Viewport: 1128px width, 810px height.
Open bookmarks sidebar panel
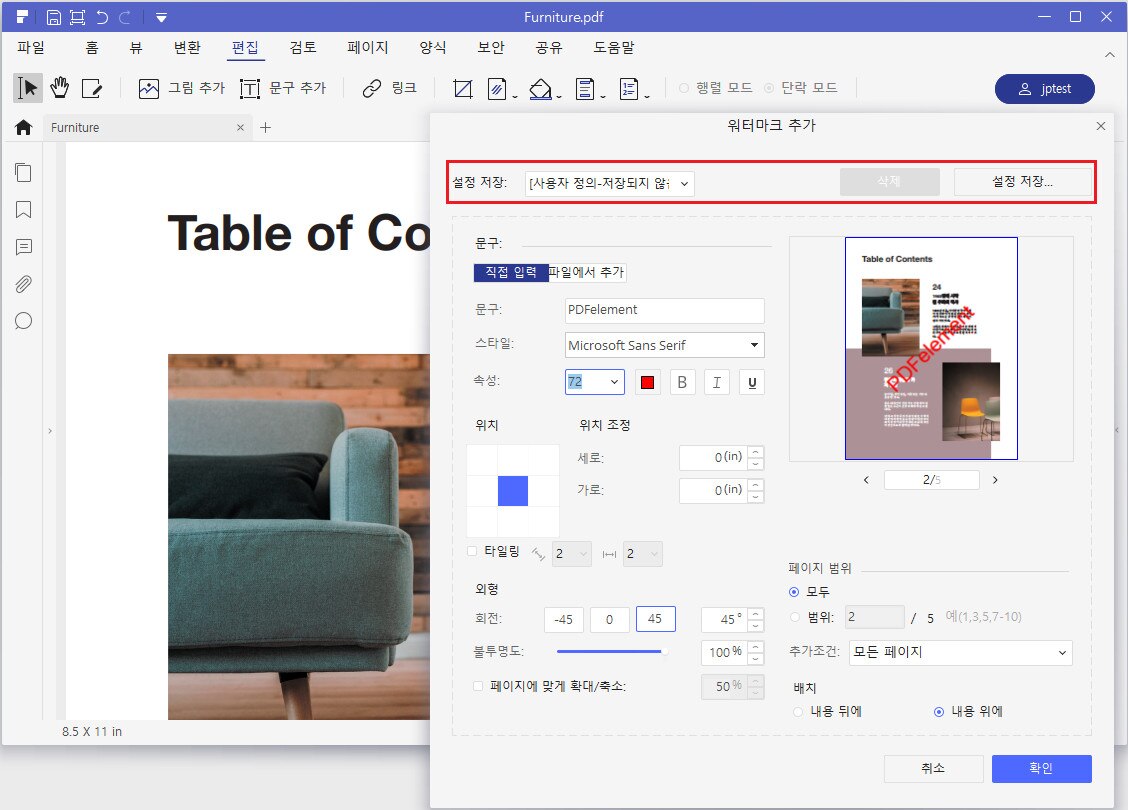[23, 210]
